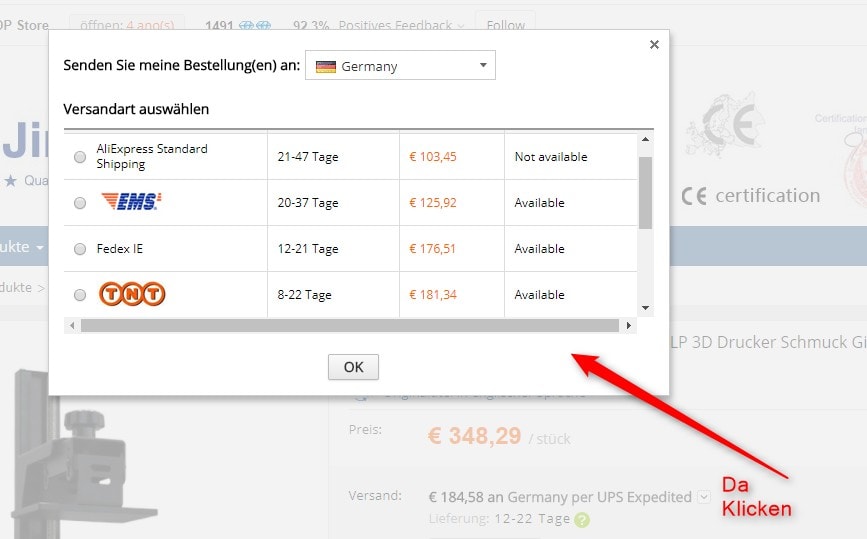Click the horizontal scrollbar left arrow
The height and width of the screenshot is (539, 867).
point(71,326)
